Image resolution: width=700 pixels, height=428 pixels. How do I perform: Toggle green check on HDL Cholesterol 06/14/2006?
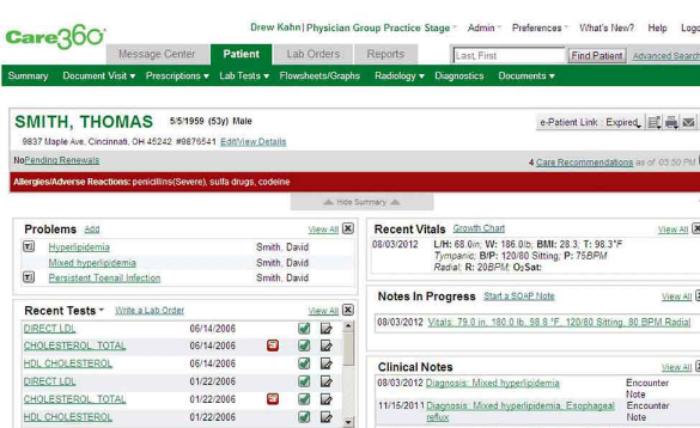coord(304,364)
